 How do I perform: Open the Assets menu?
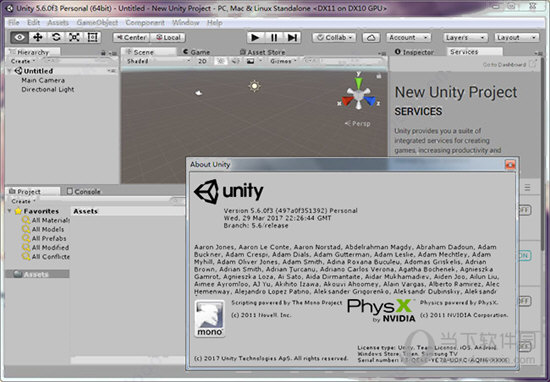(x=58, y=23)
